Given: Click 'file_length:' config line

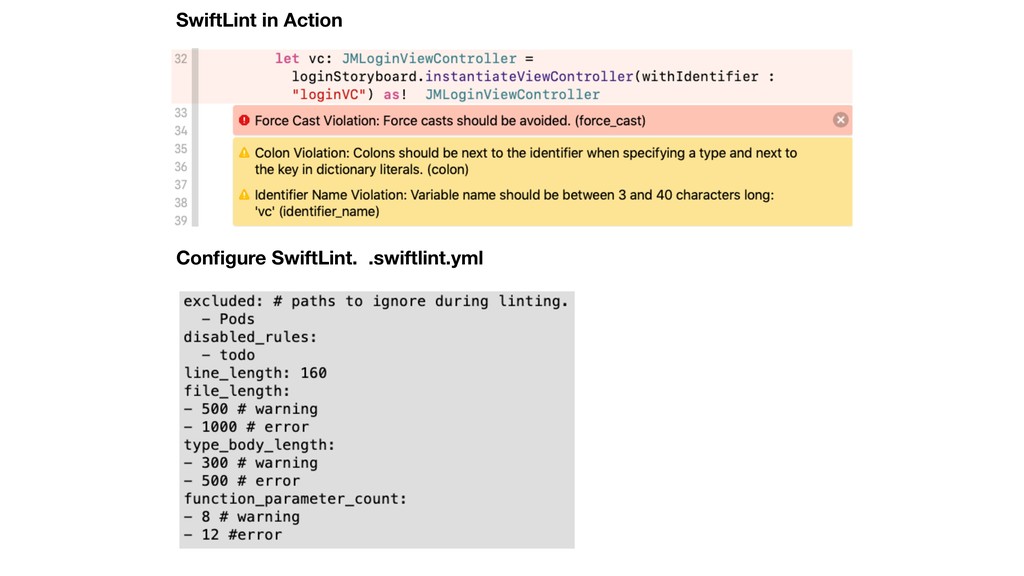Looking at the screenshot, I should 236,391.
